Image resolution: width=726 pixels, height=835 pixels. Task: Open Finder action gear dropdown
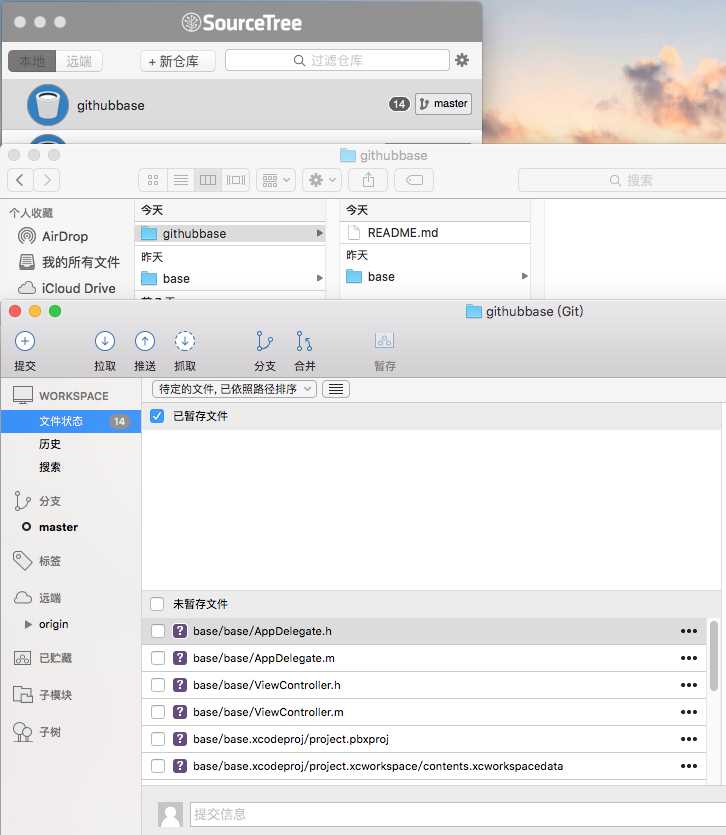322,180
